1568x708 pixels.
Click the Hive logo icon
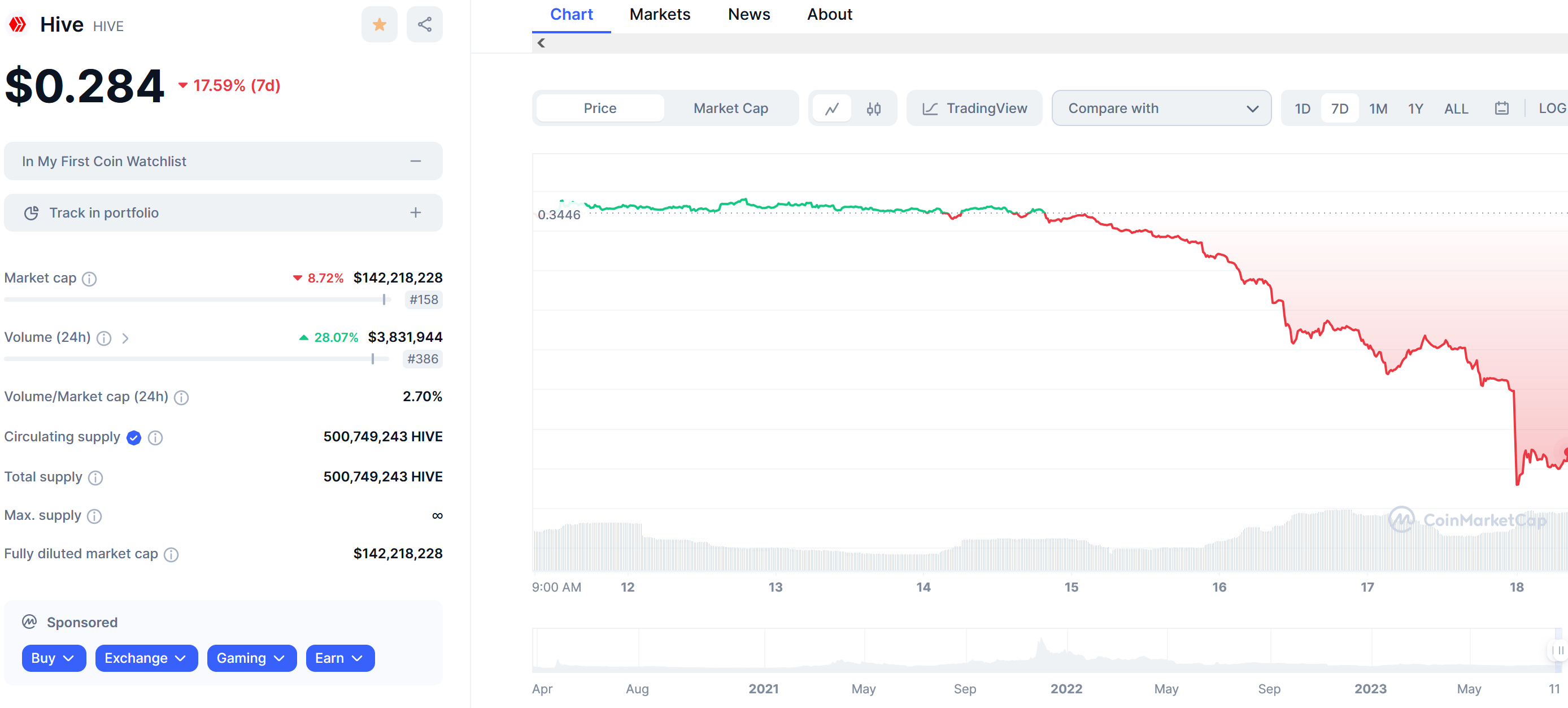pos(18,24)
